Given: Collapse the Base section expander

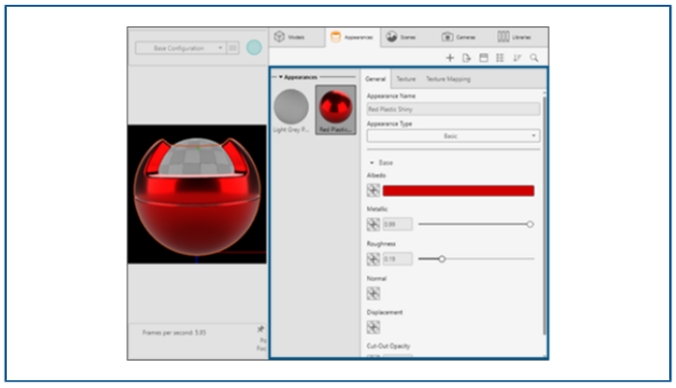Looking at the screenshot, I should pos(372,163).
